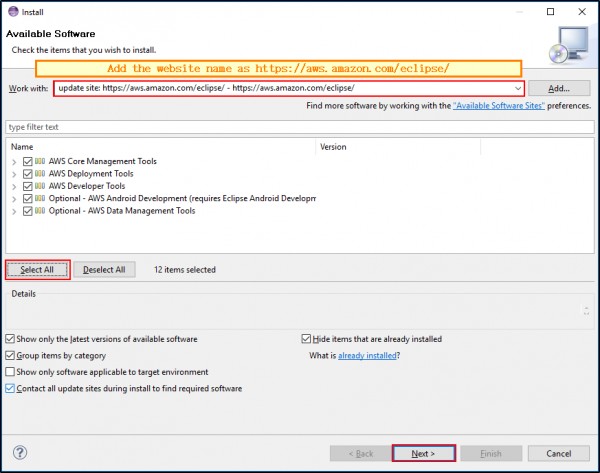Click the AWS Developer Tools category icon
600x473 pixels.
pyautogui.click(x=40, y=186)
